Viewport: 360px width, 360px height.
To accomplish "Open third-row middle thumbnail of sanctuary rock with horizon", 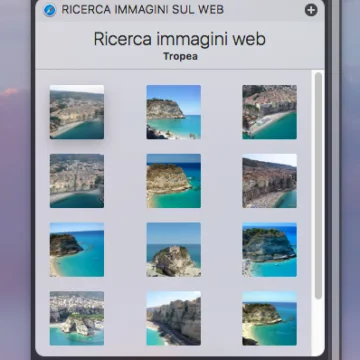I will (x=174, y=250).
